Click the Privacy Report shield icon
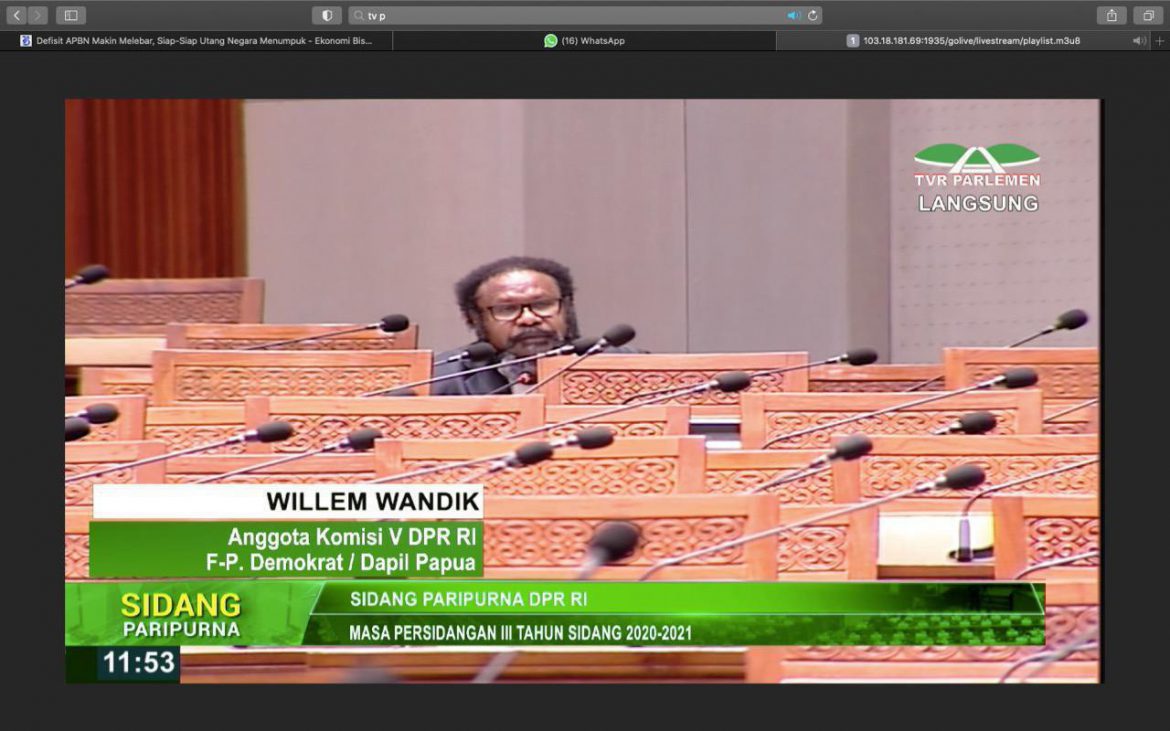Viewport: 1170px width, 731px height. (x=327, y=15)
